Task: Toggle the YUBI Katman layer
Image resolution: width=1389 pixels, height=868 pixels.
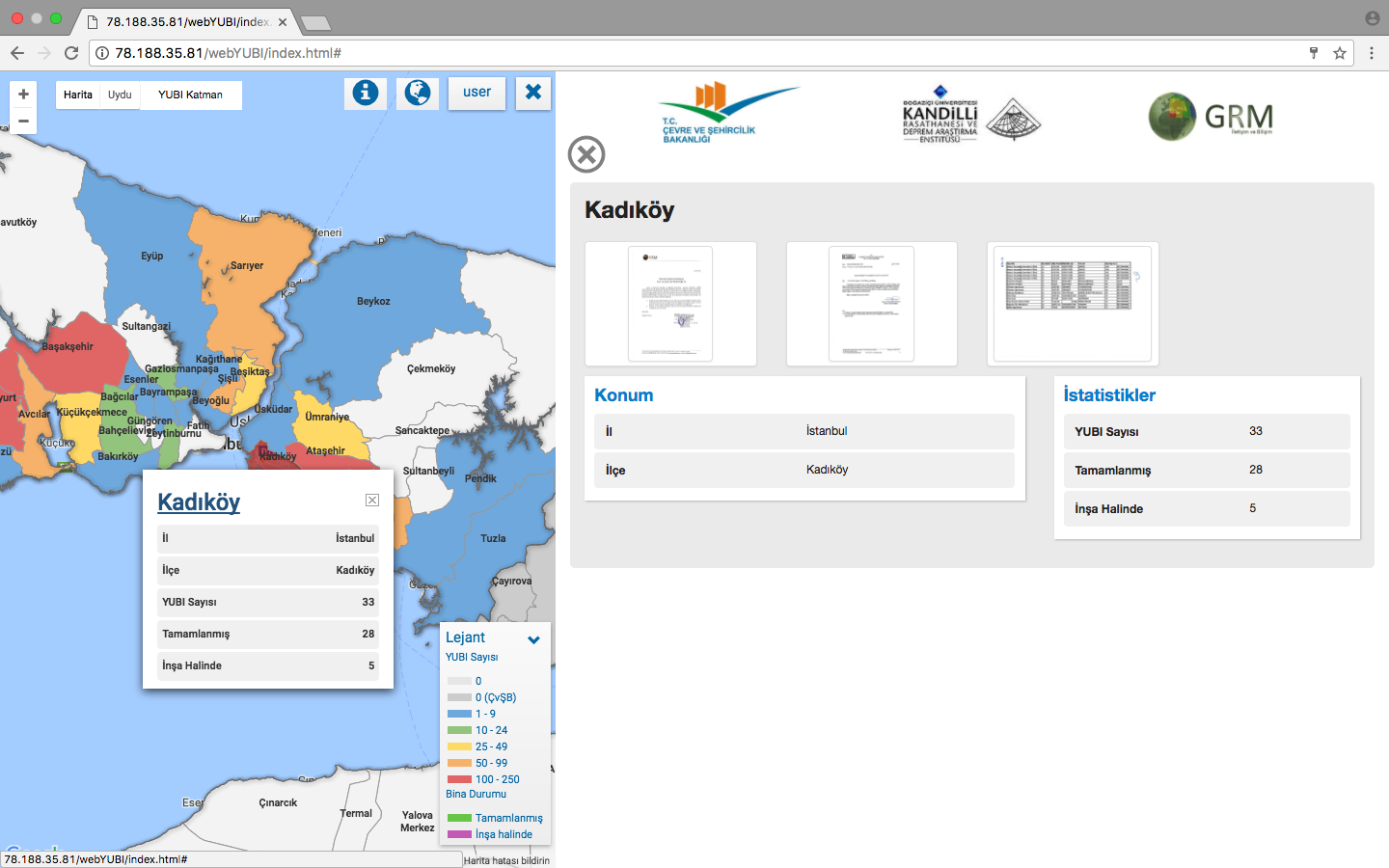Action: pos(190,95)
